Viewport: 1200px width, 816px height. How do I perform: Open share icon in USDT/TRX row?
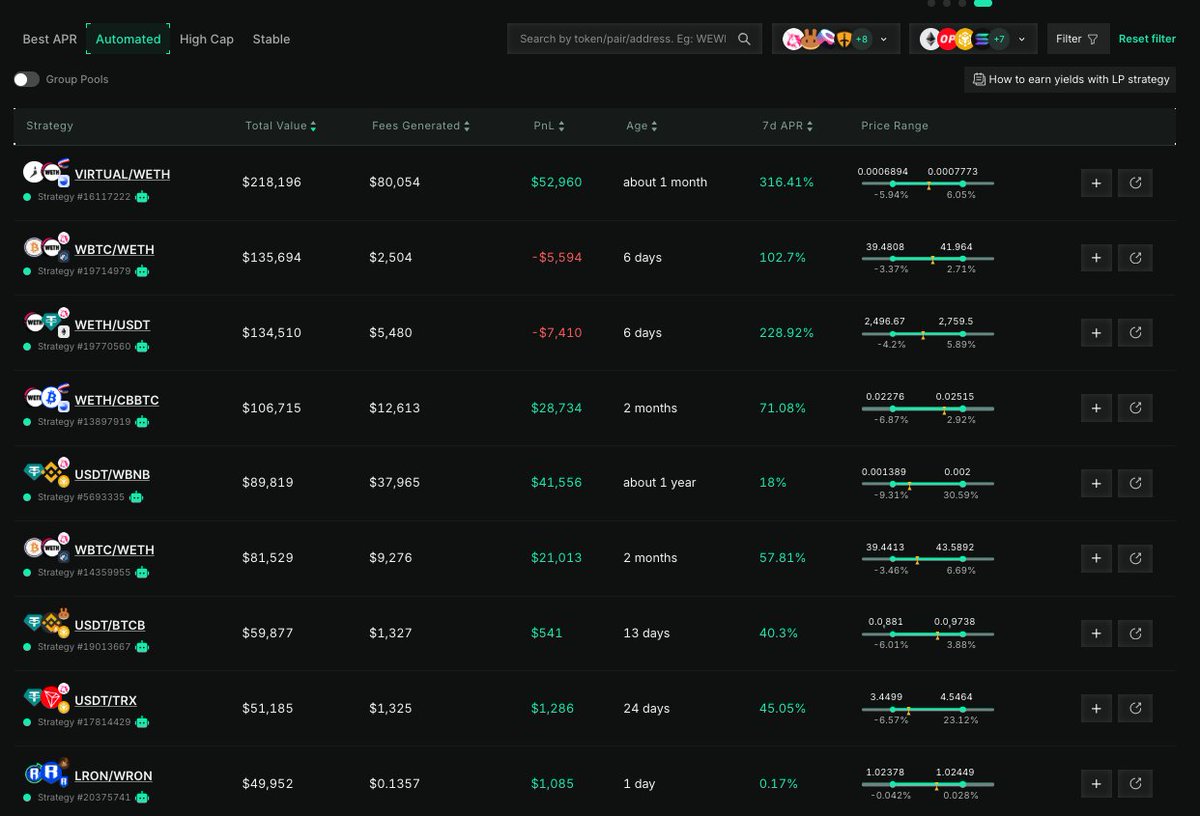click(1135, 708)
